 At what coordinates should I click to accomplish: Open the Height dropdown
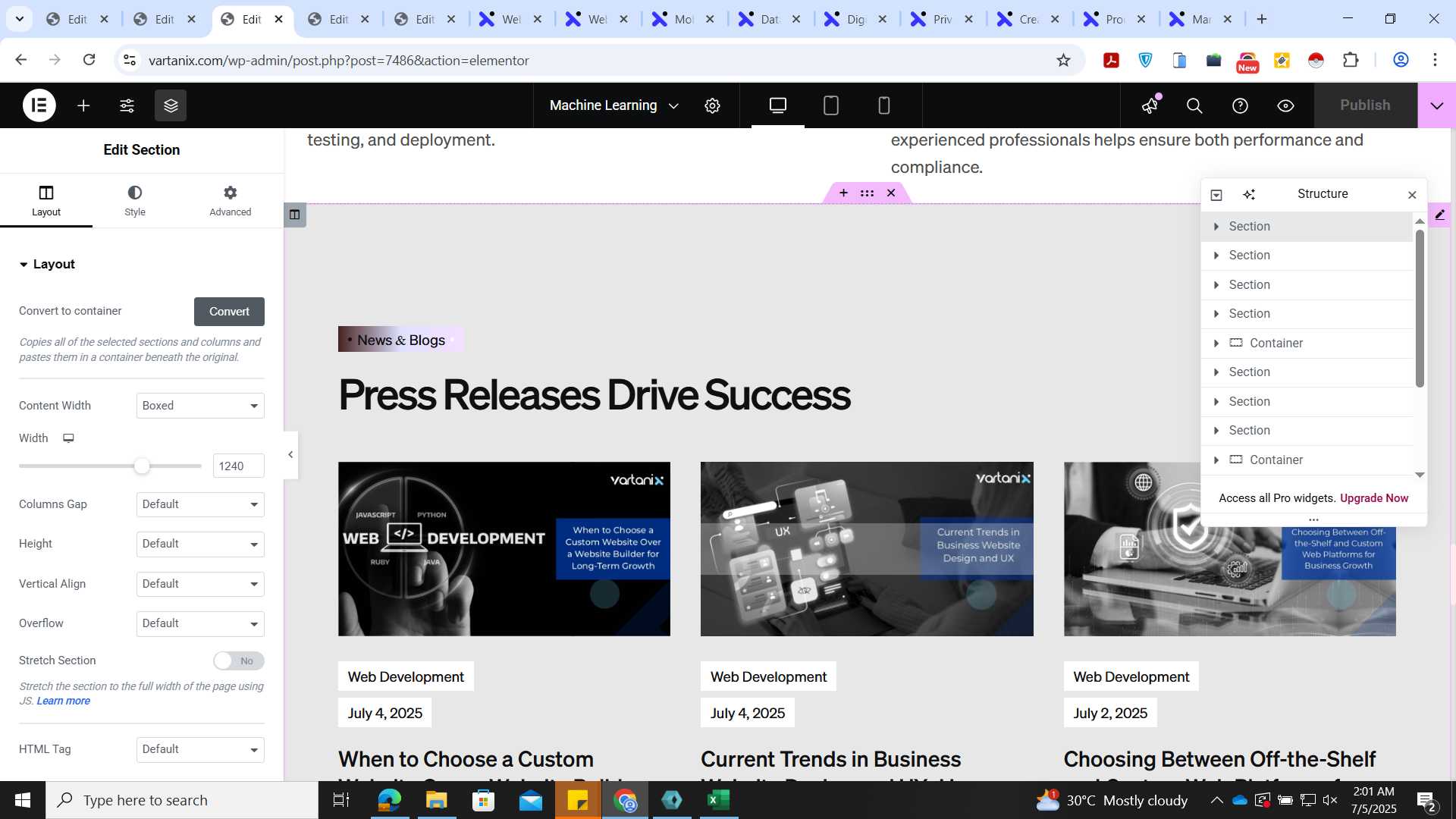(x=200, y=544)
